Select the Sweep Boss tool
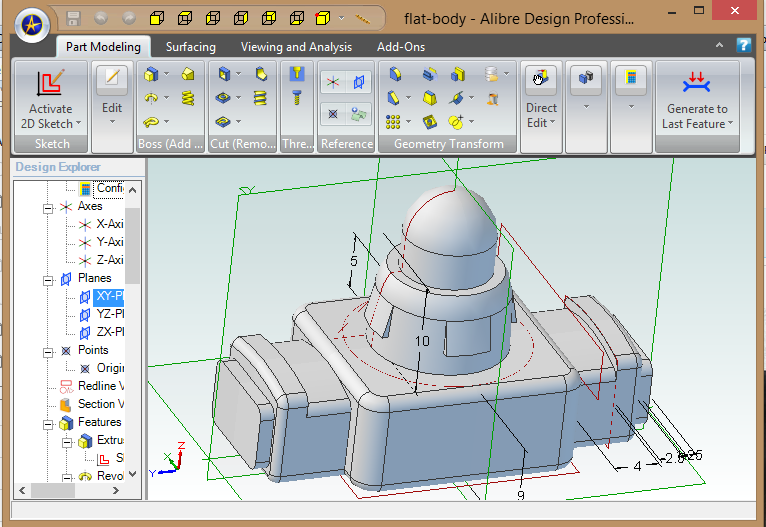 coord(151,122)
